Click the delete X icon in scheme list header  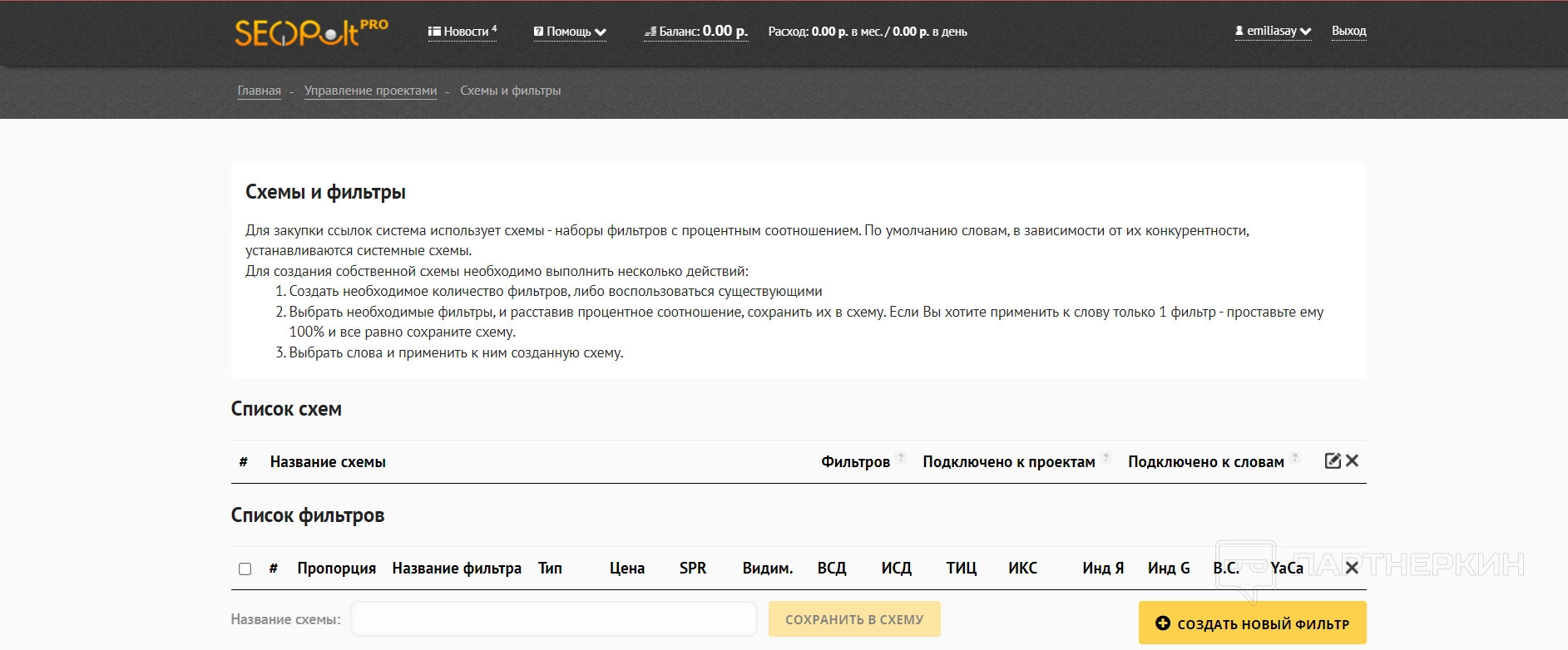click(1353, 460)
